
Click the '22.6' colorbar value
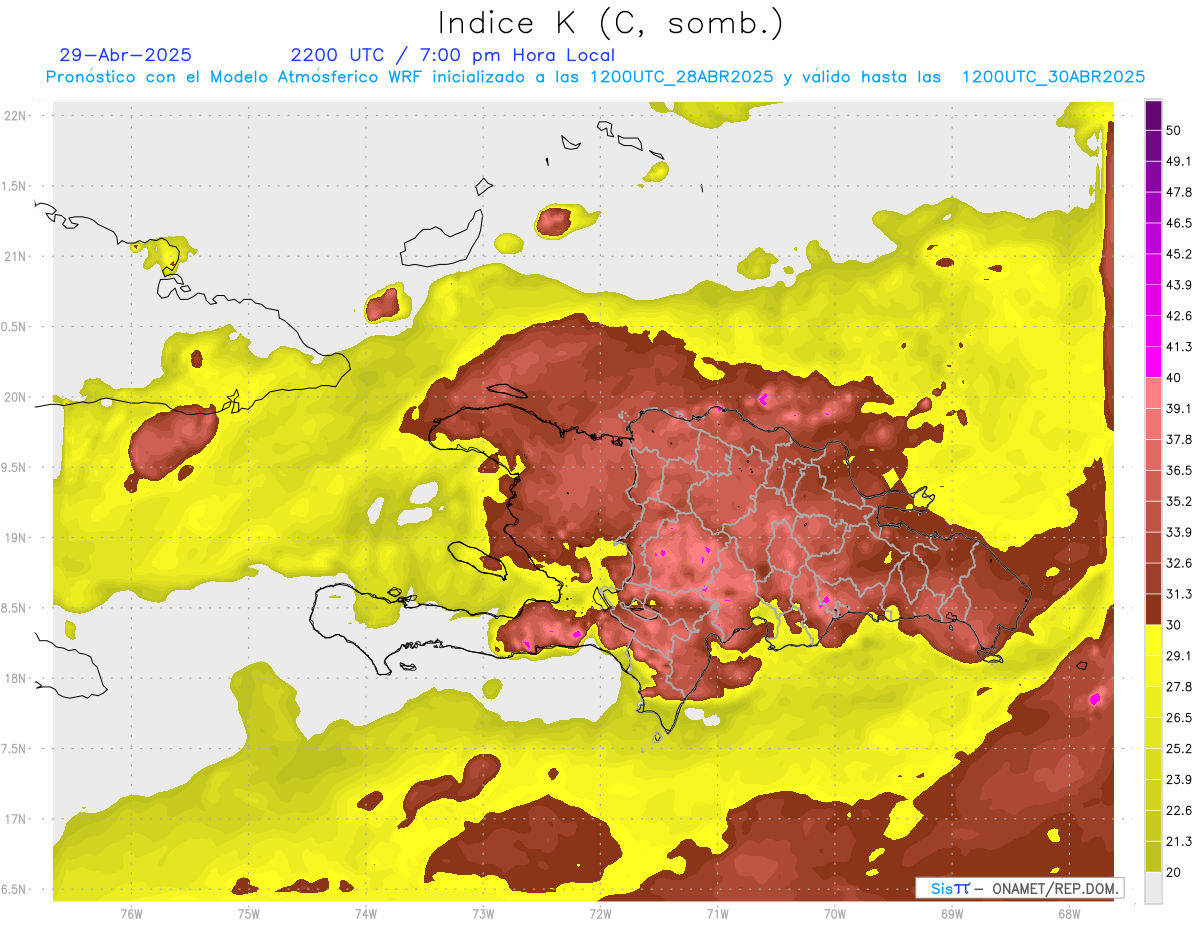pyautogui.click(x=1178, y=811)
